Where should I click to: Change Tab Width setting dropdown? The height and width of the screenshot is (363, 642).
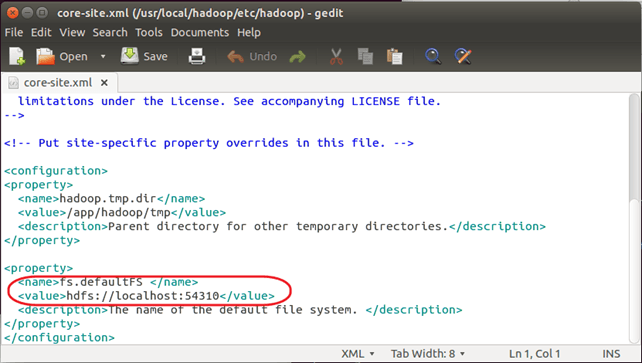[428, 354]
